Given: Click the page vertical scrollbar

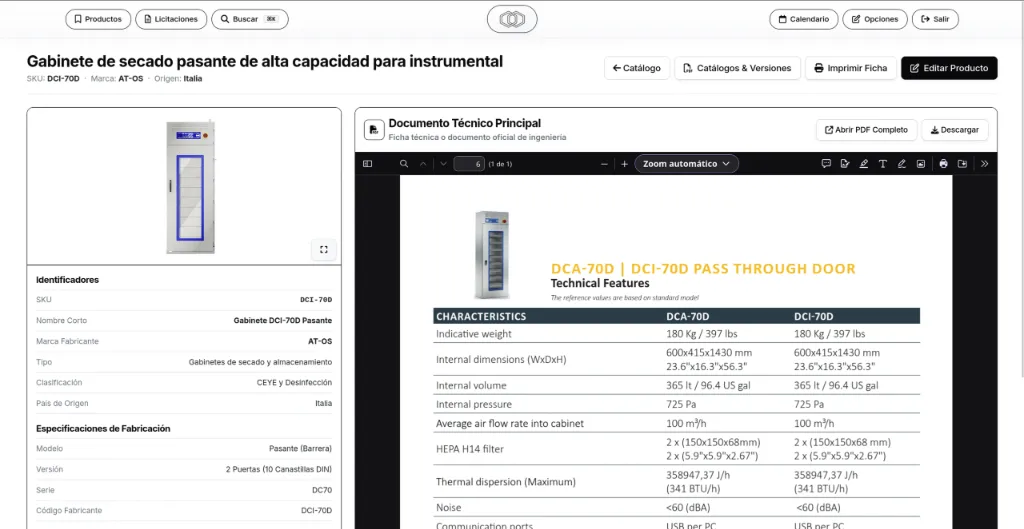Looking at the screenshot, I should (x=1021, y=188).
